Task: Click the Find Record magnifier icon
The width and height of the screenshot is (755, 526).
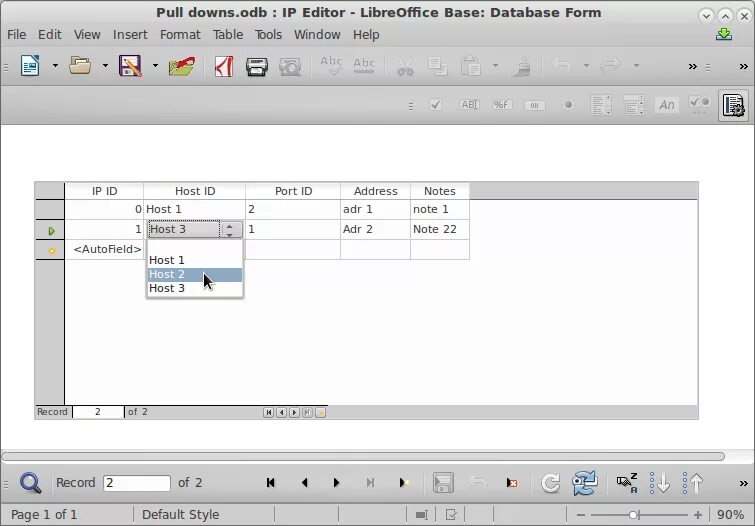Action: [x=30, y=482]
